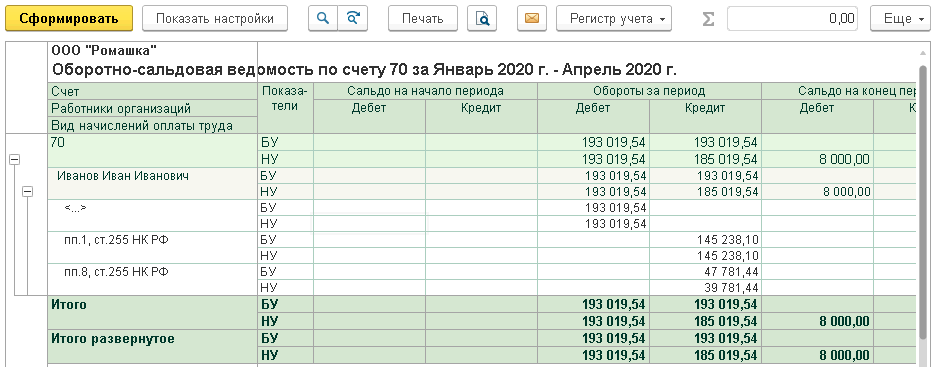Open print preview icon
Image resolution: width=939 pixels, height=367 pixels.
tap(483, 19)
